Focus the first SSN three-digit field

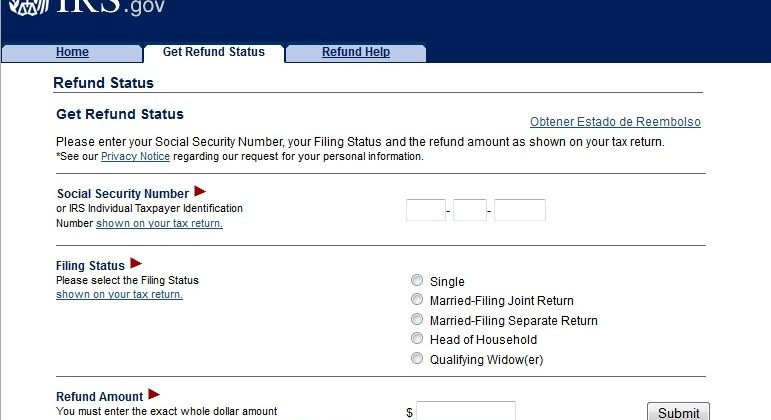(x=426, y=210)
